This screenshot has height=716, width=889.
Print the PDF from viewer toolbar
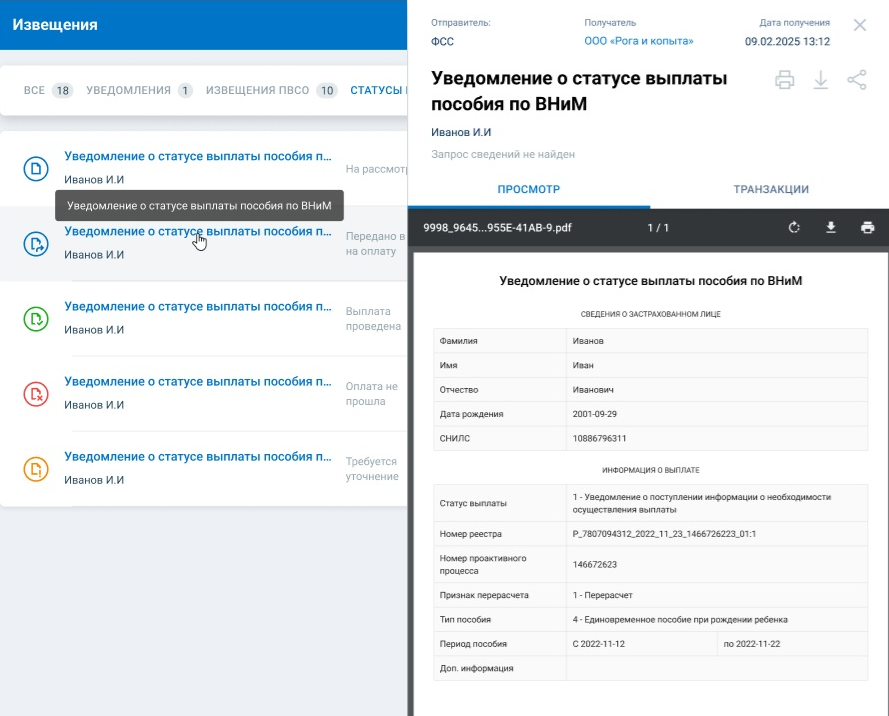pos(867,228)
